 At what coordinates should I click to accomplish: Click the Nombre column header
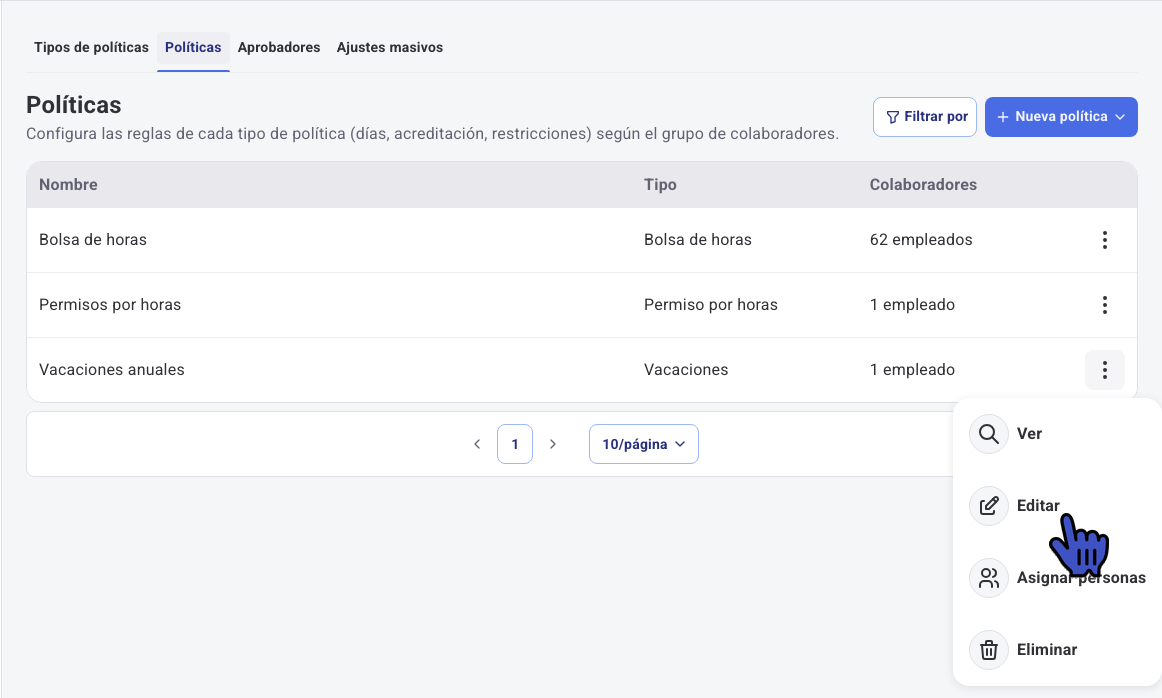pyautogui.click(x=68, y=185)
